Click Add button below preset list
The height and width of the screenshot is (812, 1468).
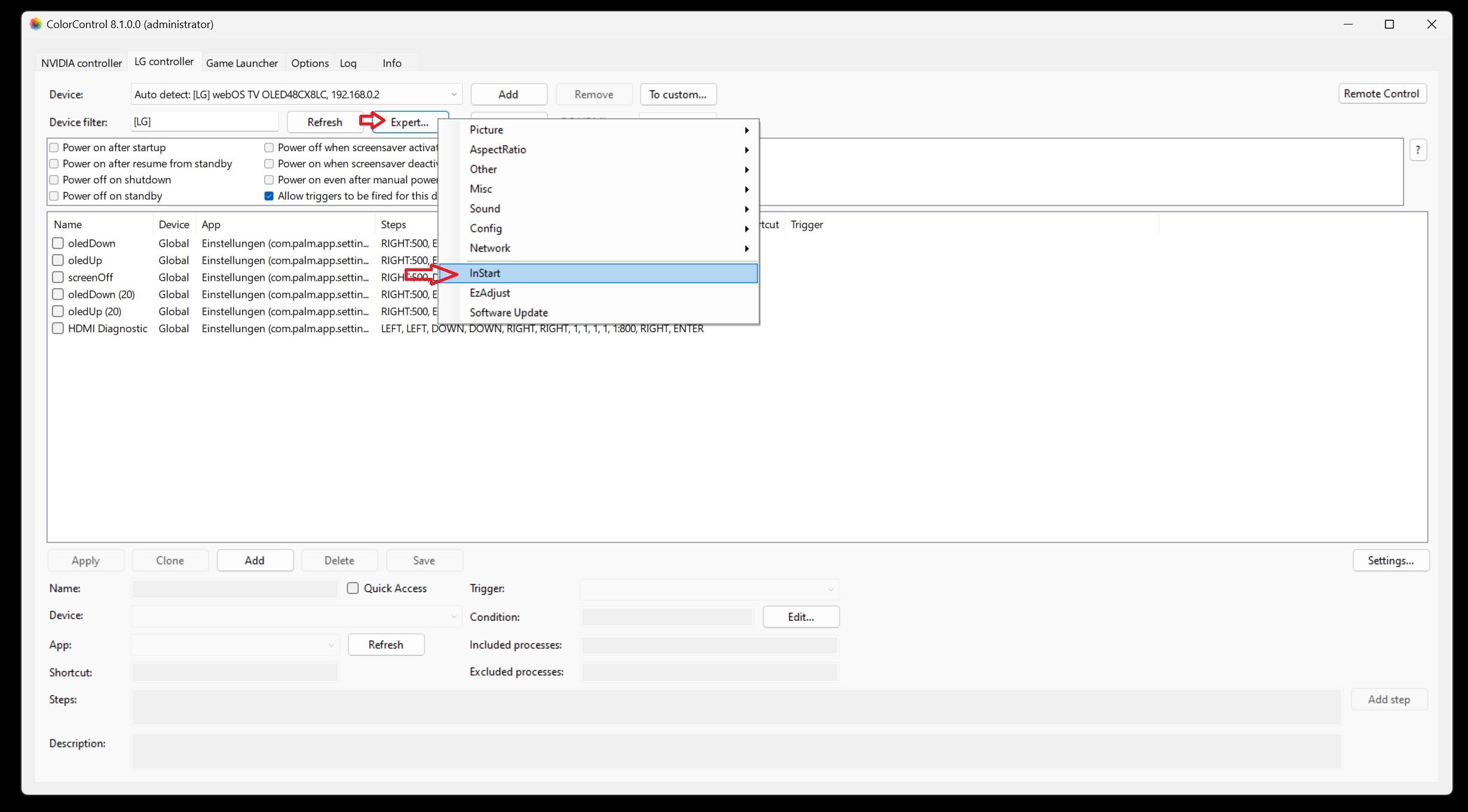(x=255, y=560)
